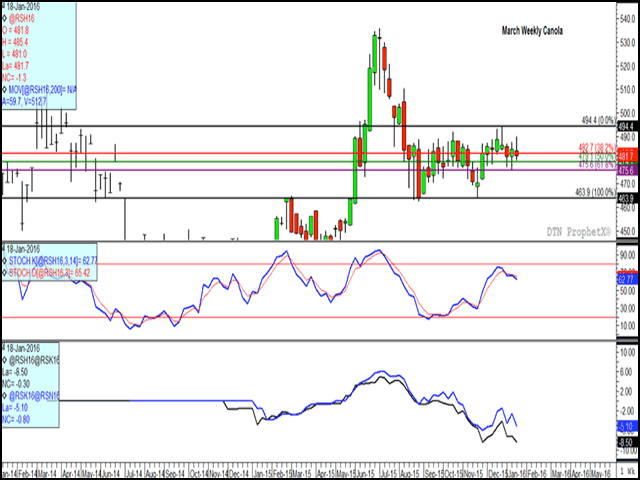Click the 510.0 price axis label
This screenshot has height=480, width=640.
point(629,90)
